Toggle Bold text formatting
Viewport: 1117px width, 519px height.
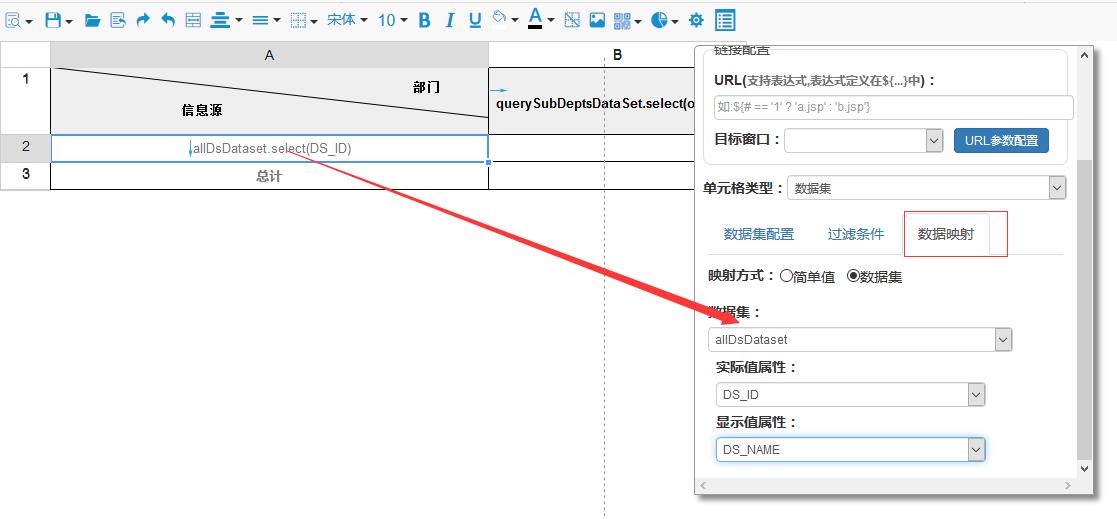point(424,20)
